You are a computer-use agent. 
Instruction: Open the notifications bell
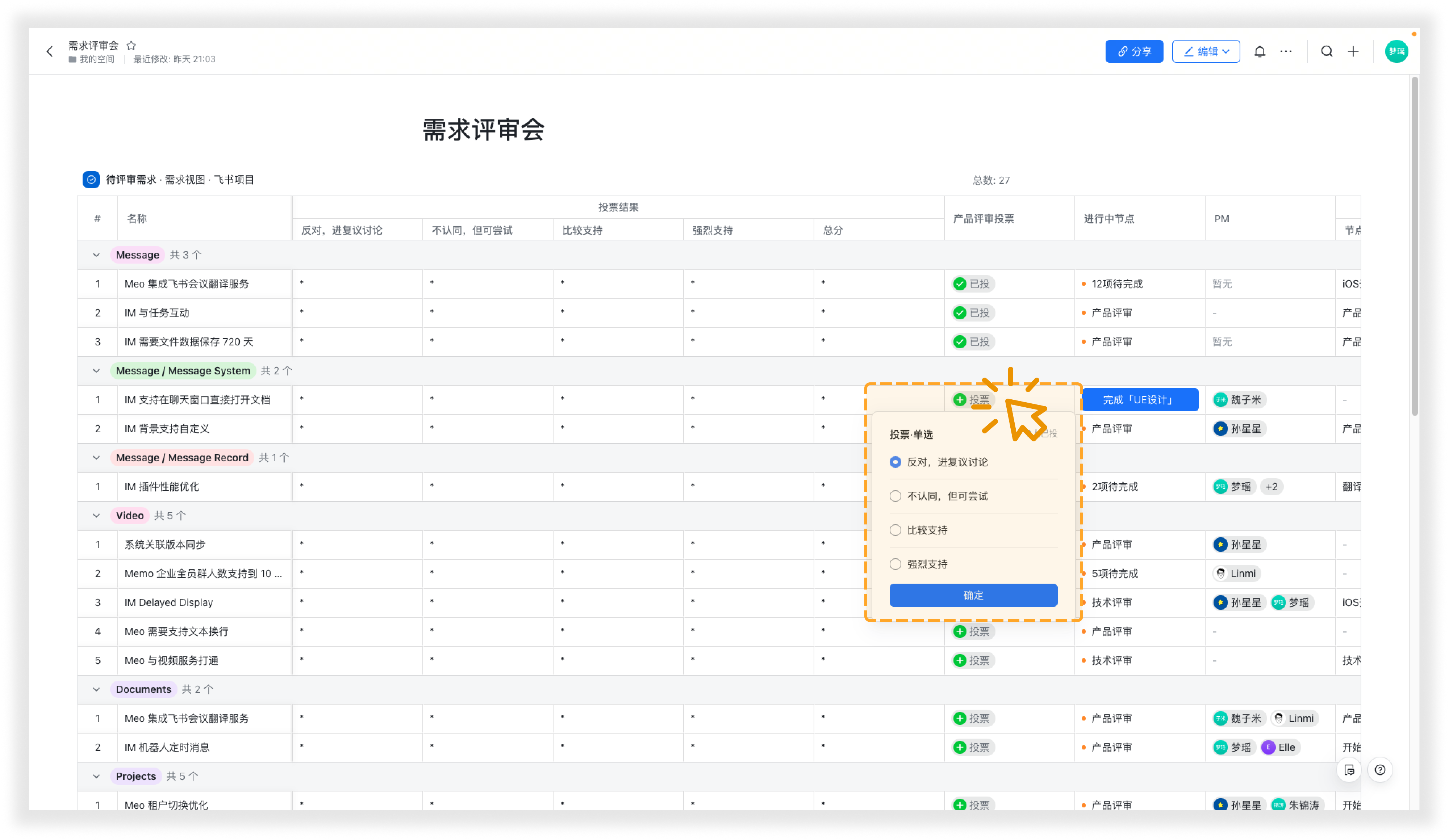pyautogui.click(x=1259, y=52)
